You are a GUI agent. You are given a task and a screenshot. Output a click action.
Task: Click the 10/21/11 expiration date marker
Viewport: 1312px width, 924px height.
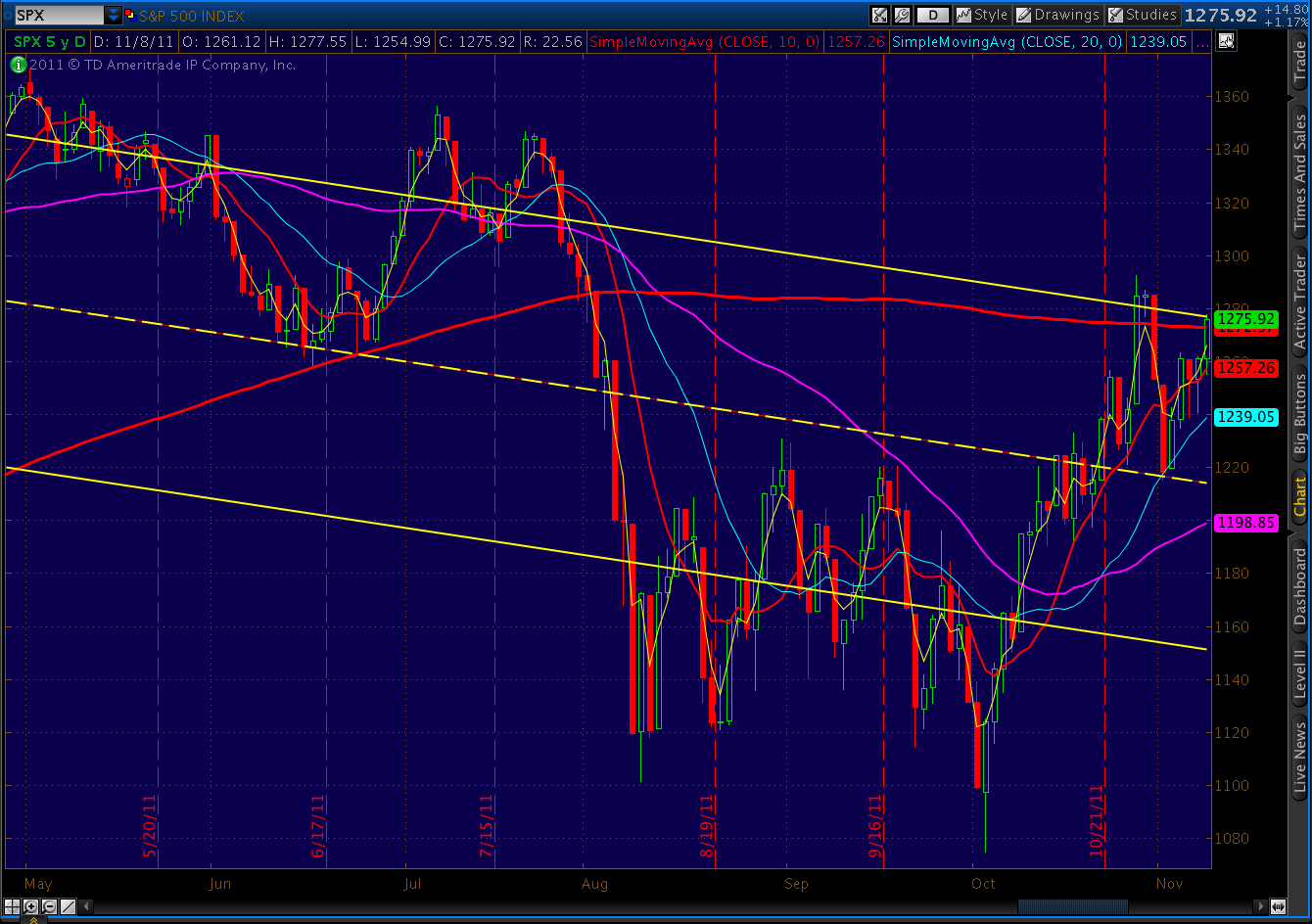[x=1097, y=820]
